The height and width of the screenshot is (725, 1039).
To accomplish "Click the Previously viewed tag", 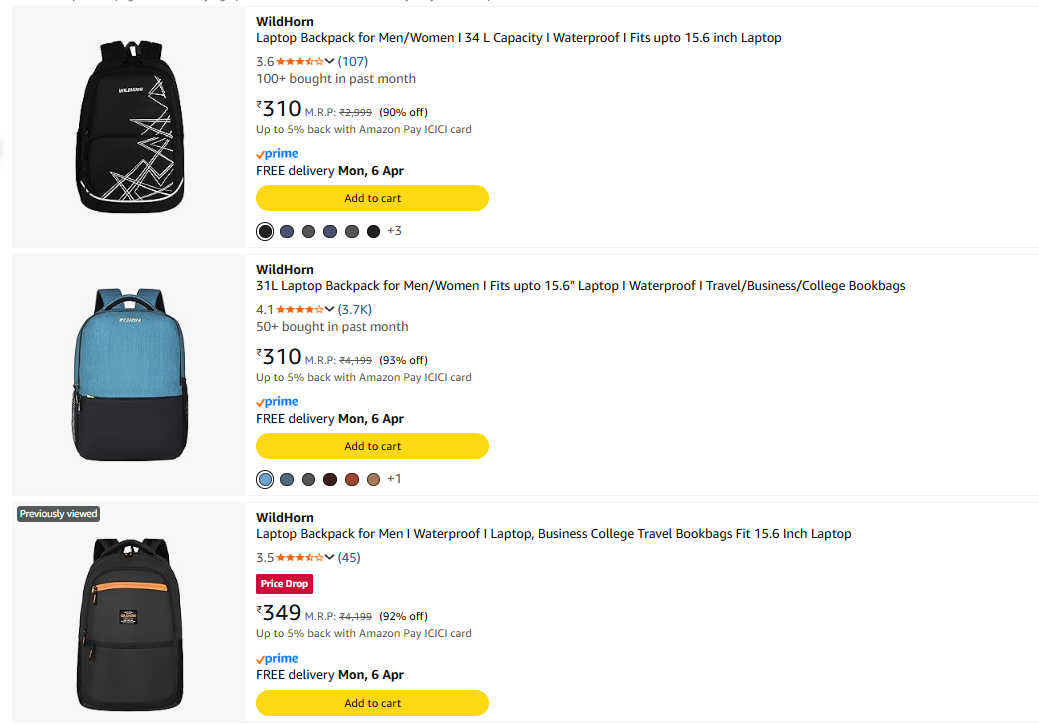I will point(59,514).
